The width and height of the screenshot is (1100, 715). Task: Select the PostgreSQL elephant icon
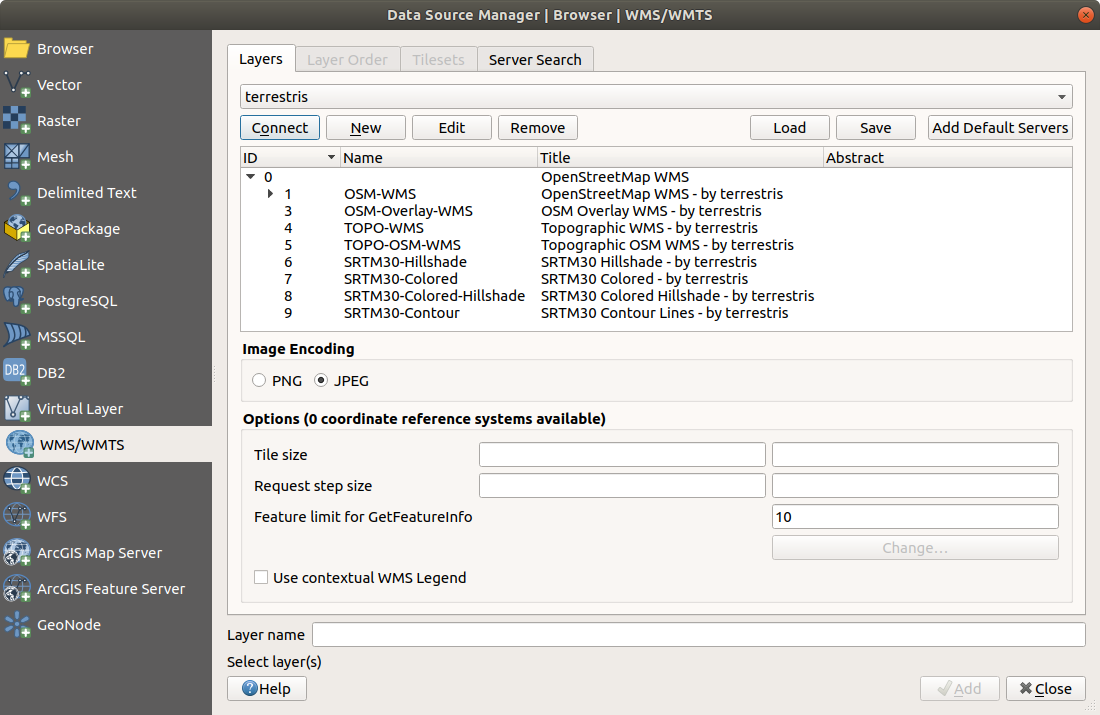(18, 301)
